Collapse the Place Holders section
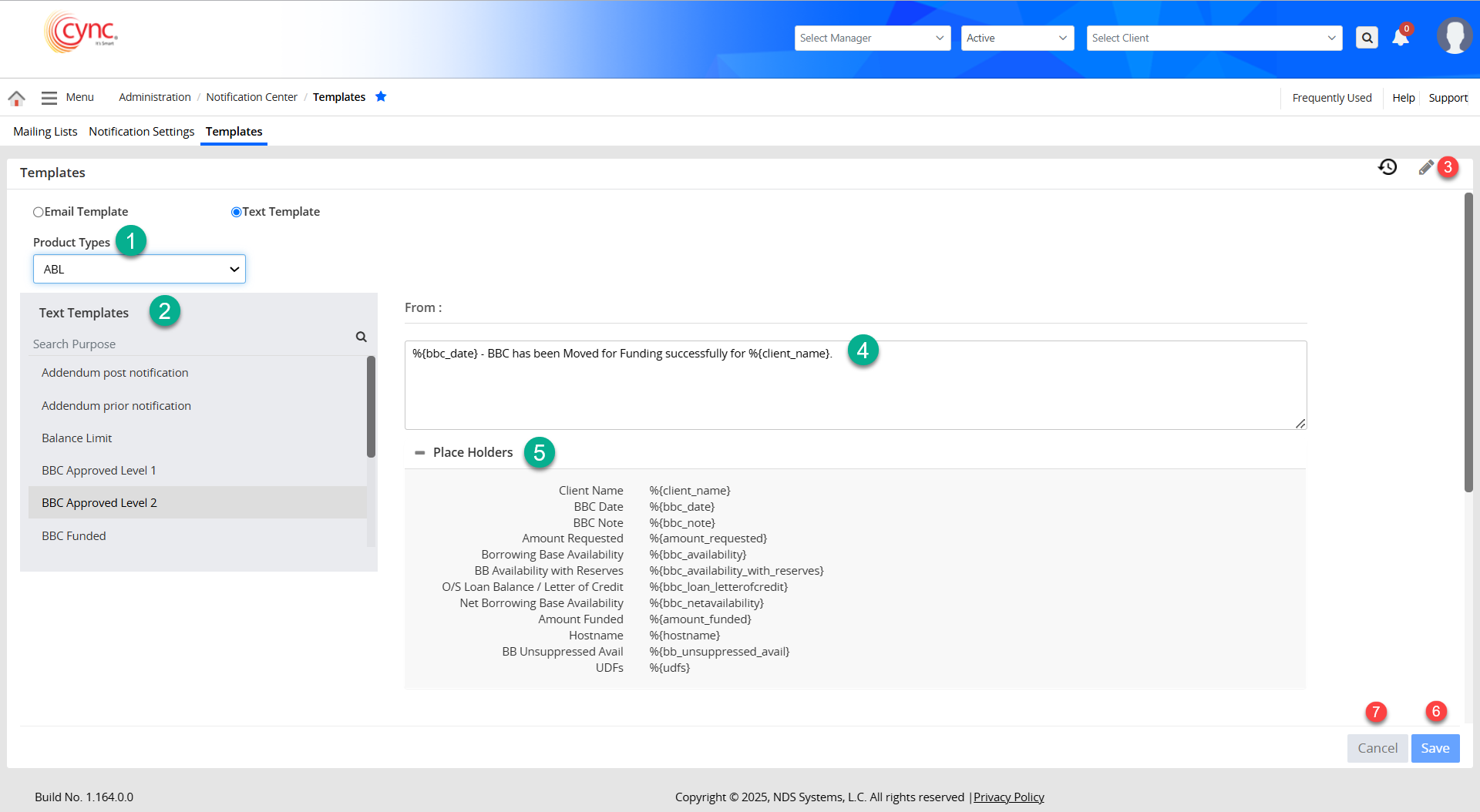 (x=420, y=453)
